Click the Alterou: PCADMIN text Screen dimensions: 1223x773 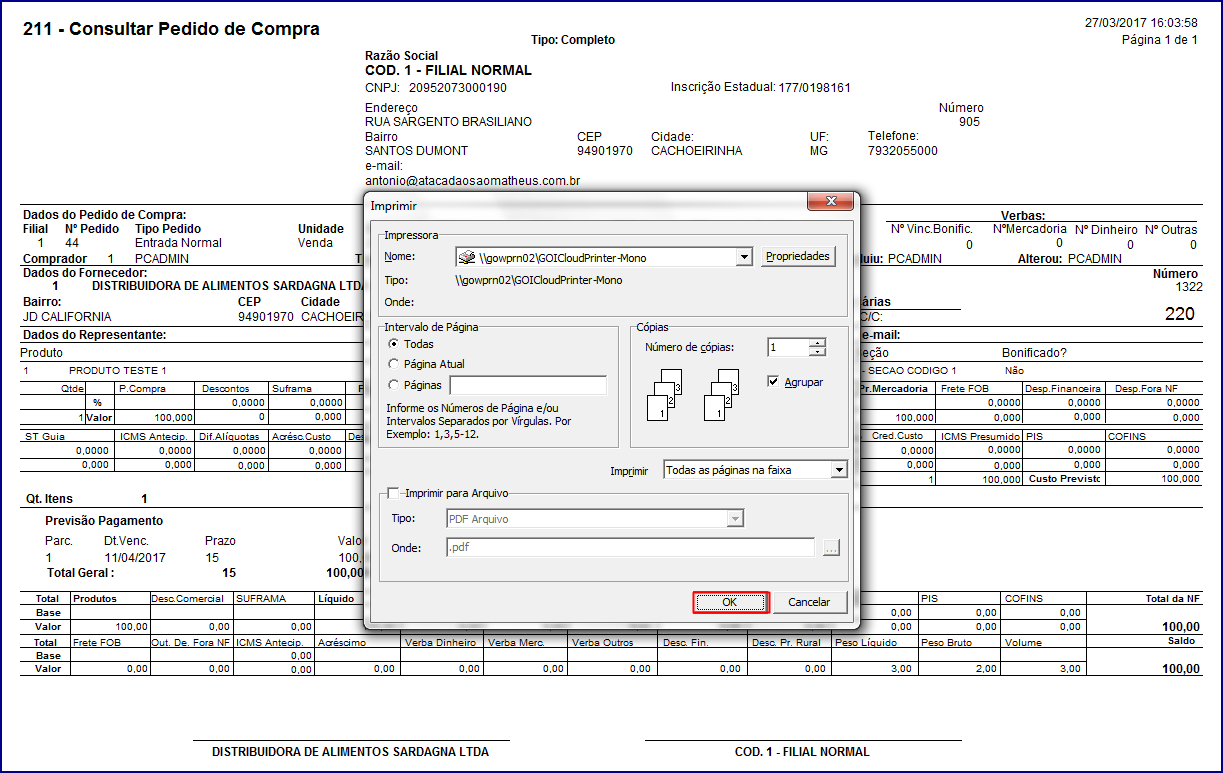pyautogui.click(x=1070, y=258)
